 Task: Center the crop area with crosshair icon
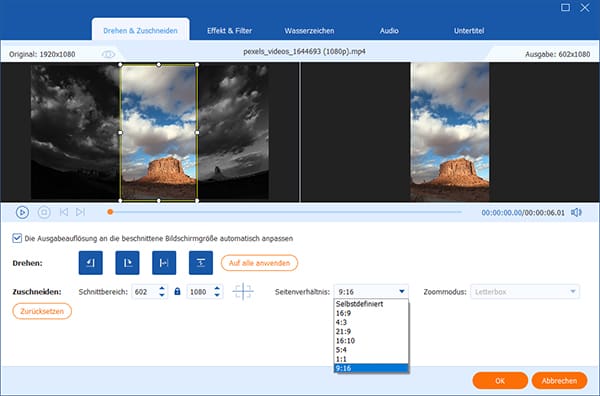pos(243,292)
